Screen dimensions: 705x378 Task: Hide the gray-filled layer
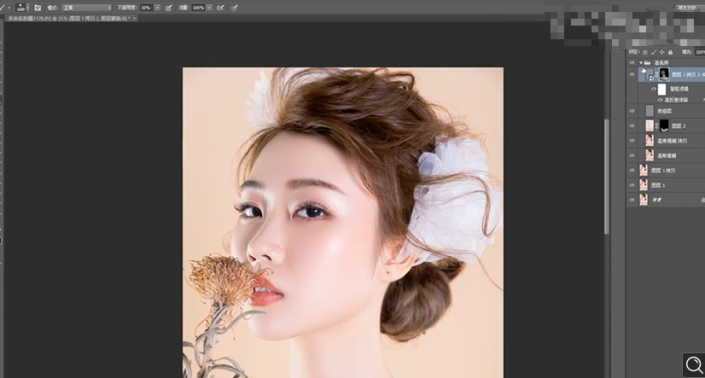(632, 111)
